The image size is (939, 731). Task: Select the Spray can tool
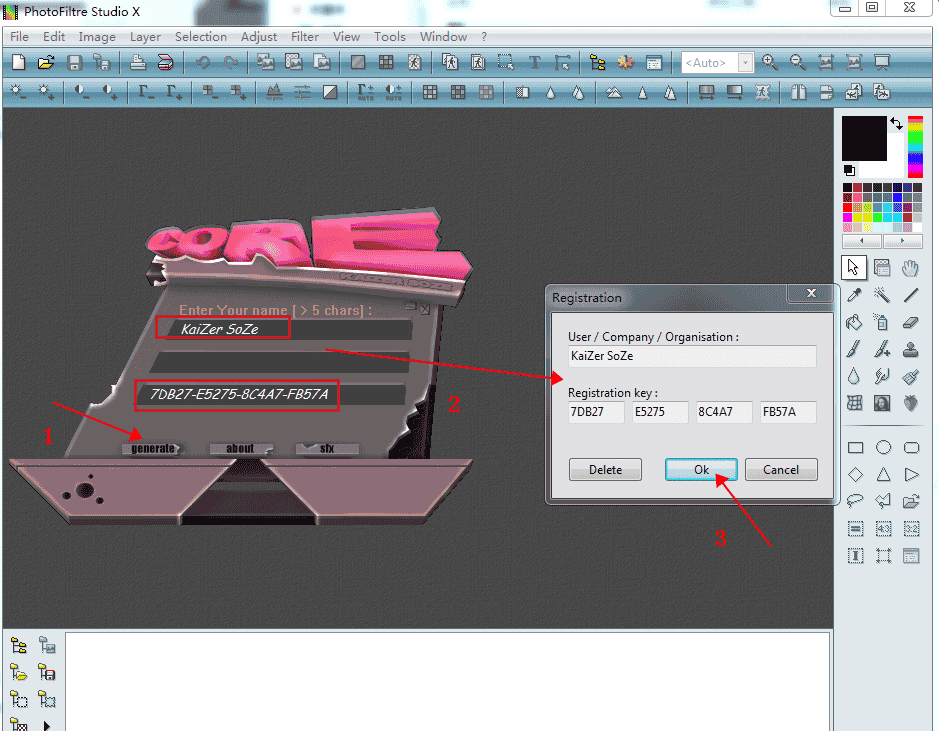882,322
